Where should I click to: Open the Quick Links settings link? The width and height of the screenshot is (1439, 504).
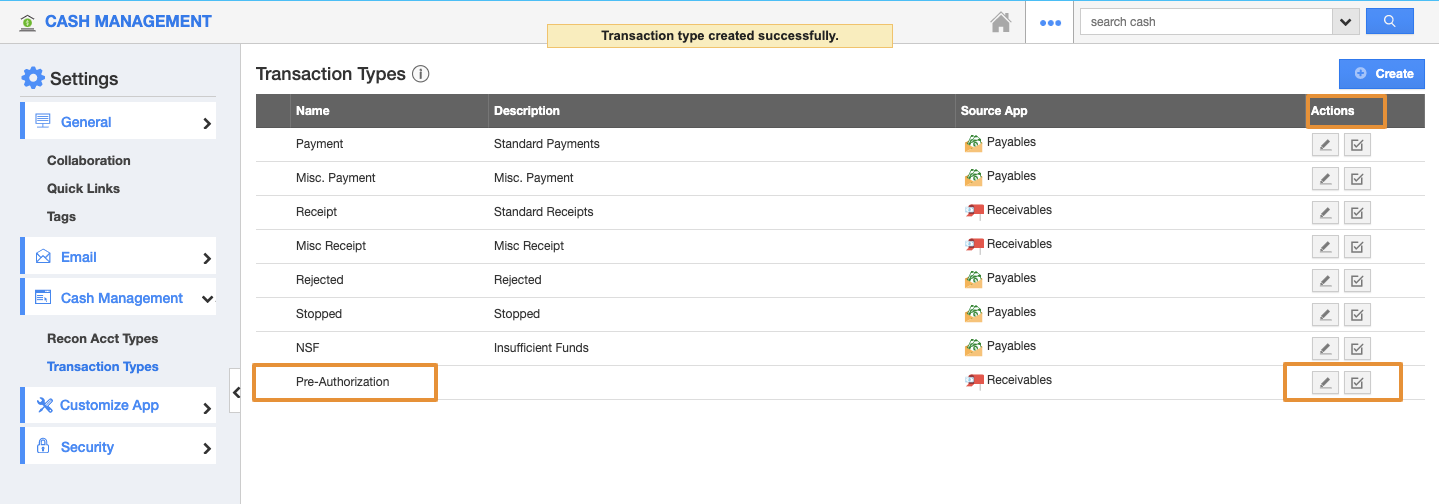tap(83, 188)
